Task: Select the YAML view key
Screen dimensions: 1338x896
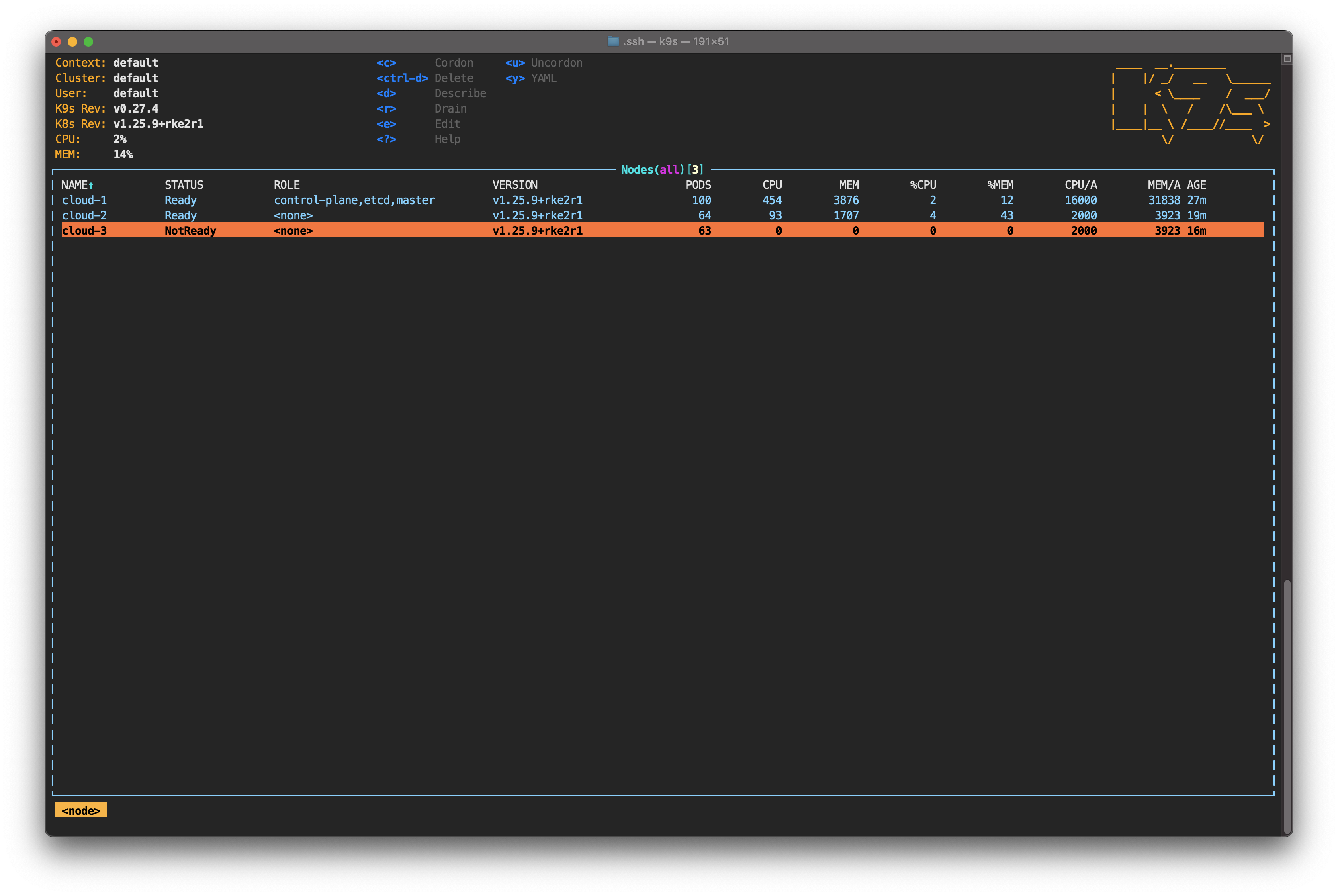Action: [520, 77]
